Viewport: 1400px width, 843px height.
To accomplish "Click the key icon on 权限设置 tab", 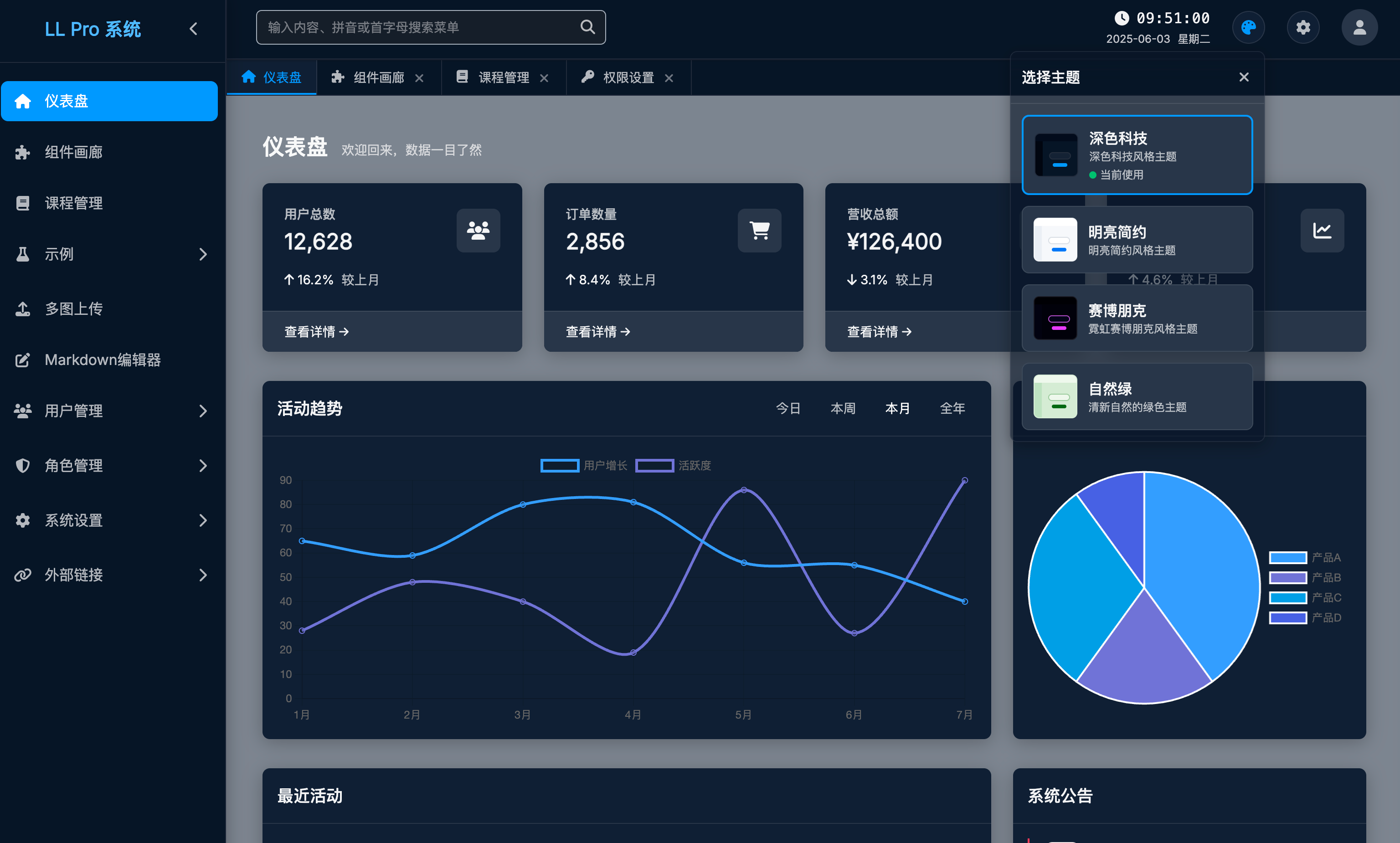I will coord(587,77).
